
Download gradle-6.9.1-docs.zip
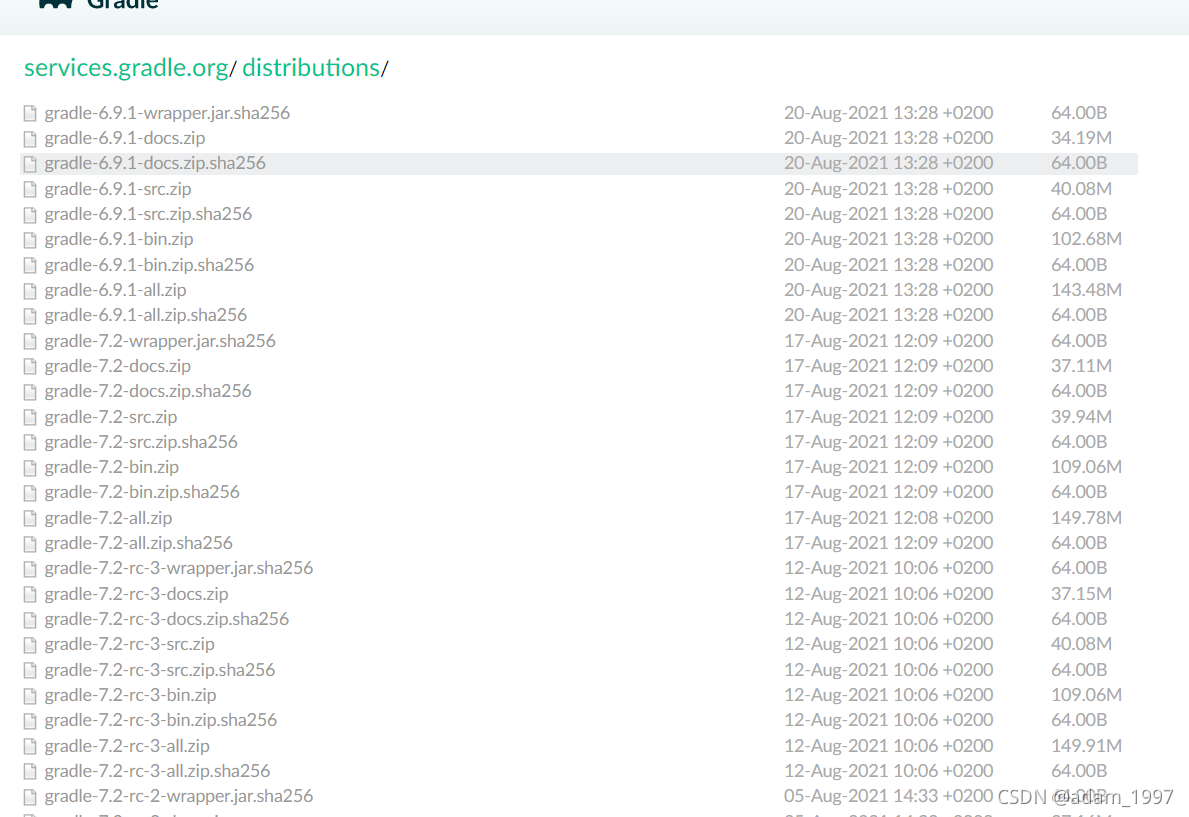point(124,138)
